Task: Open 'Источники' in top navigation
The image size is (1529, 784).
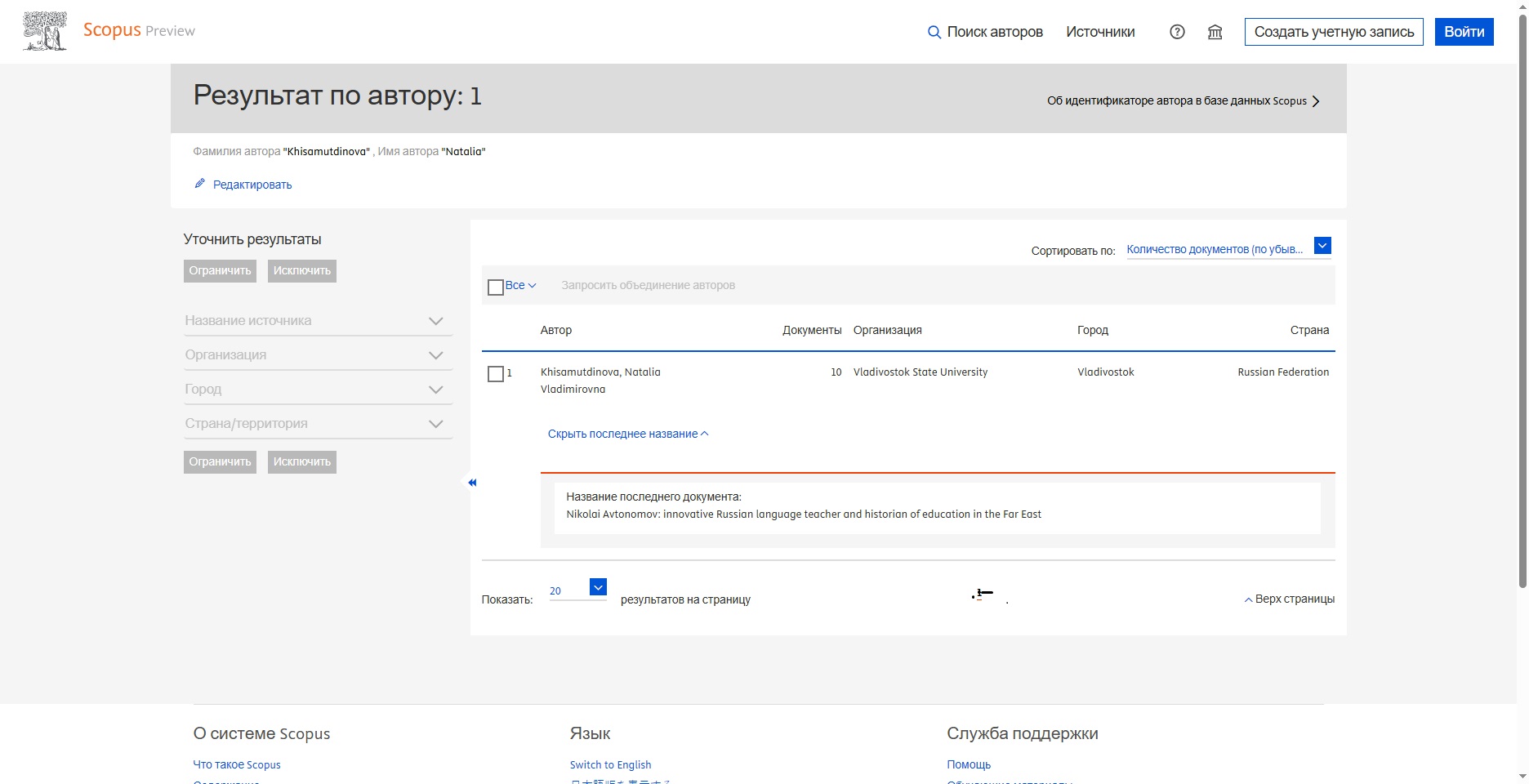Action: 1099,32
